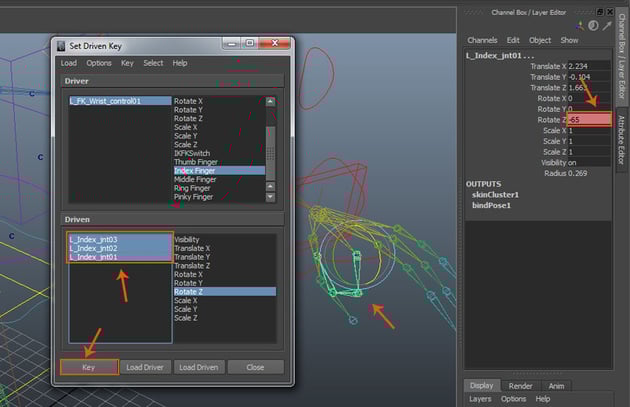Screen dimensions: 630x407
Task: Click the channel speed clock icon
Action: (592, 25)
